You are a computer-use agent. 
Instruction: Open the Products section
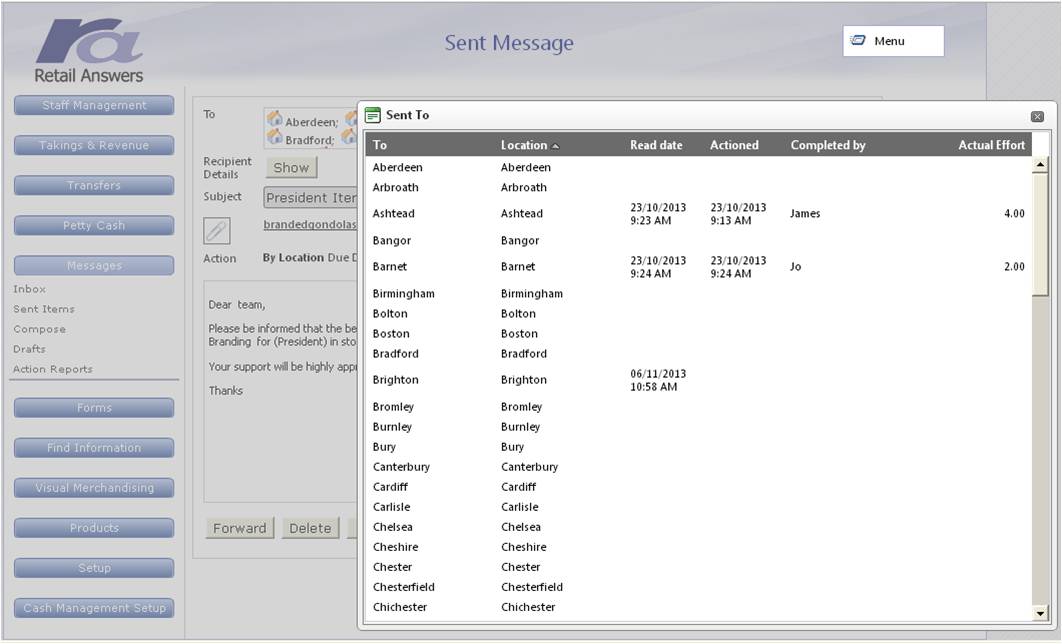tap(94, 528)
